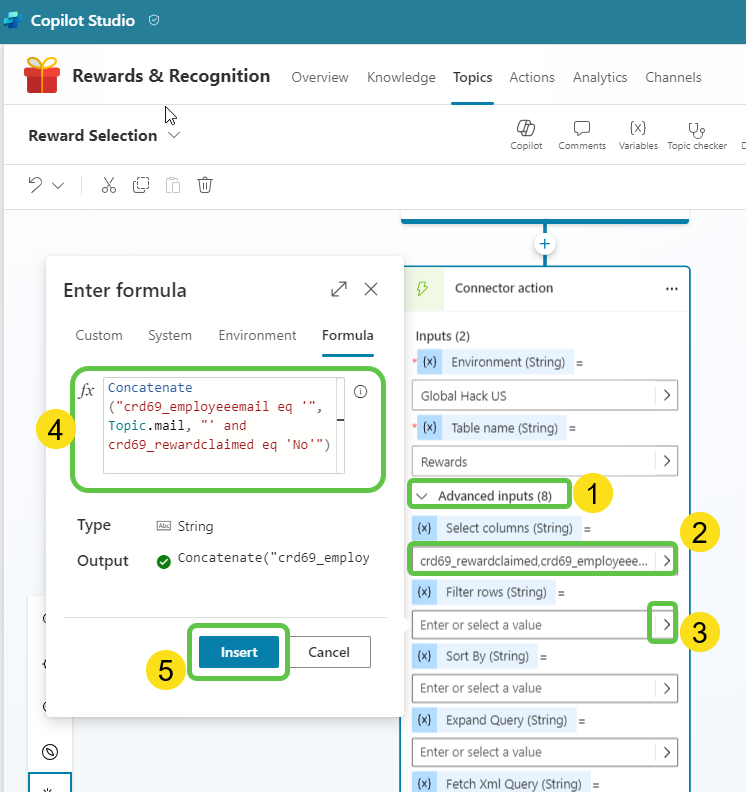Screen dimensions: 746x792
Task: Click the Cut scissors icon
Action: [x=109, y=185]
